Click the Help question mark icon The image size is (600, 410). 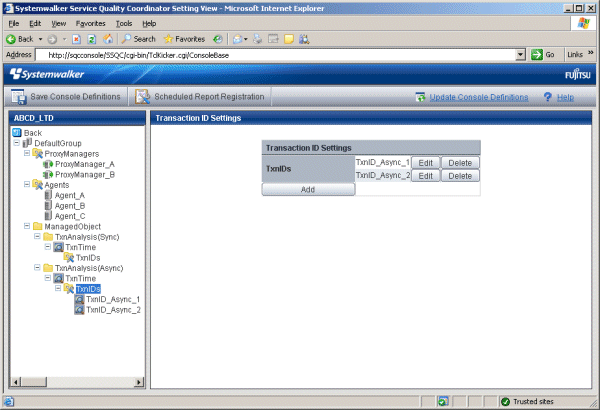(547, 97)
